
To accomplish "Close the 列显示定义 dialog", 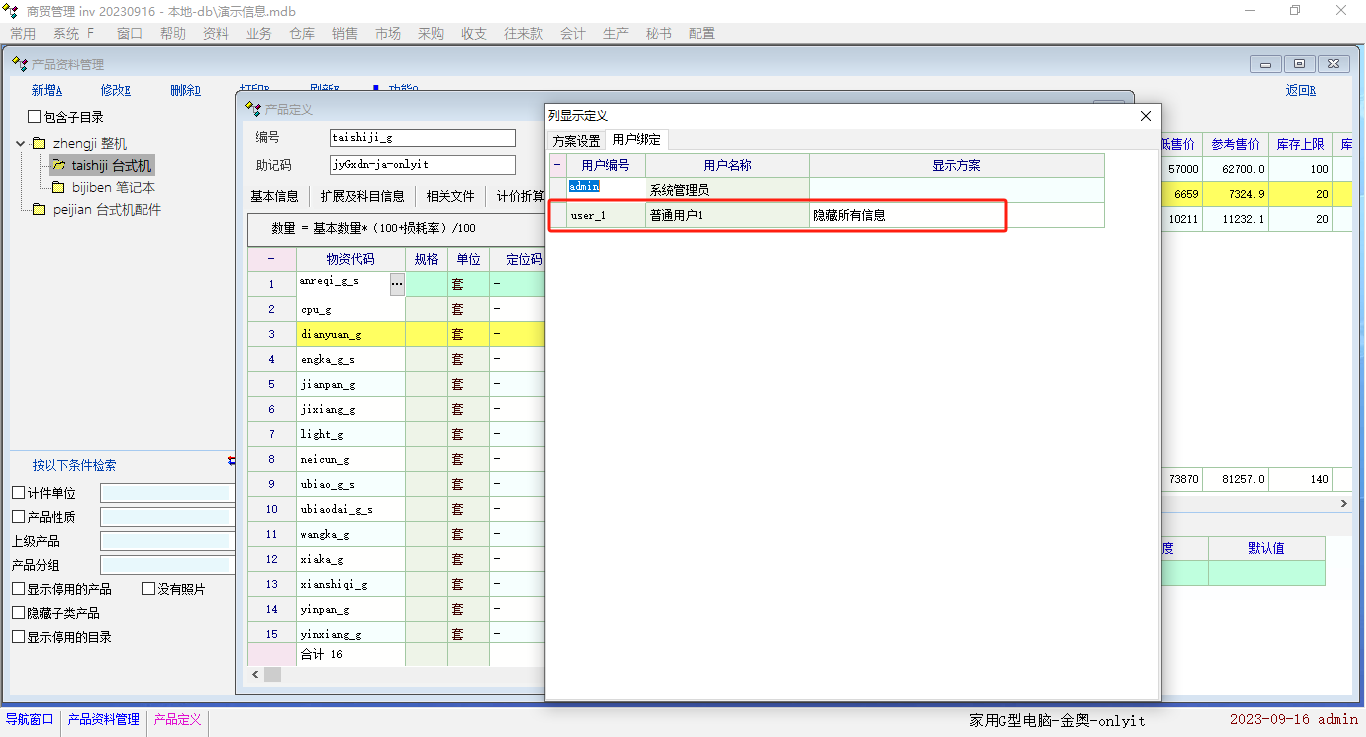I will click(1146, 116).
